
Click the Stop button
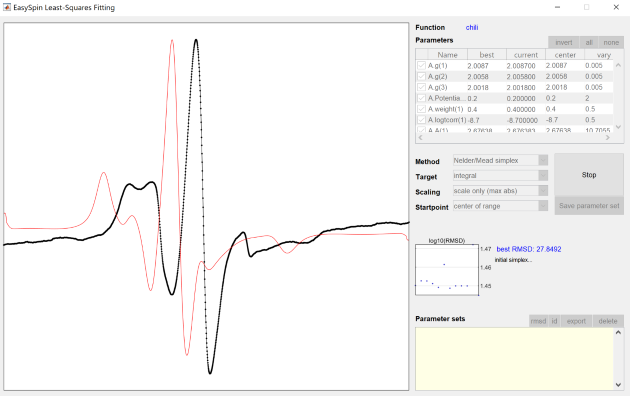pos(589,175)
